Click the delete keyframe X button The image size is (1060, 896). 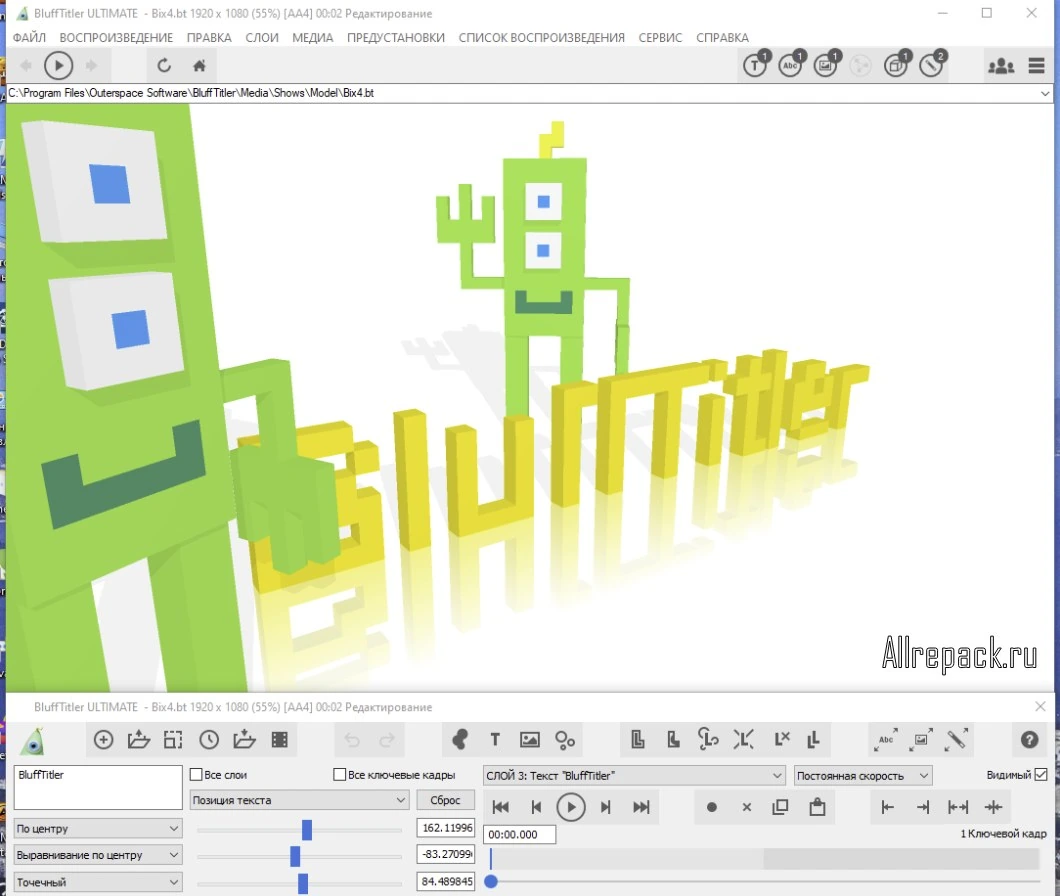746,807
